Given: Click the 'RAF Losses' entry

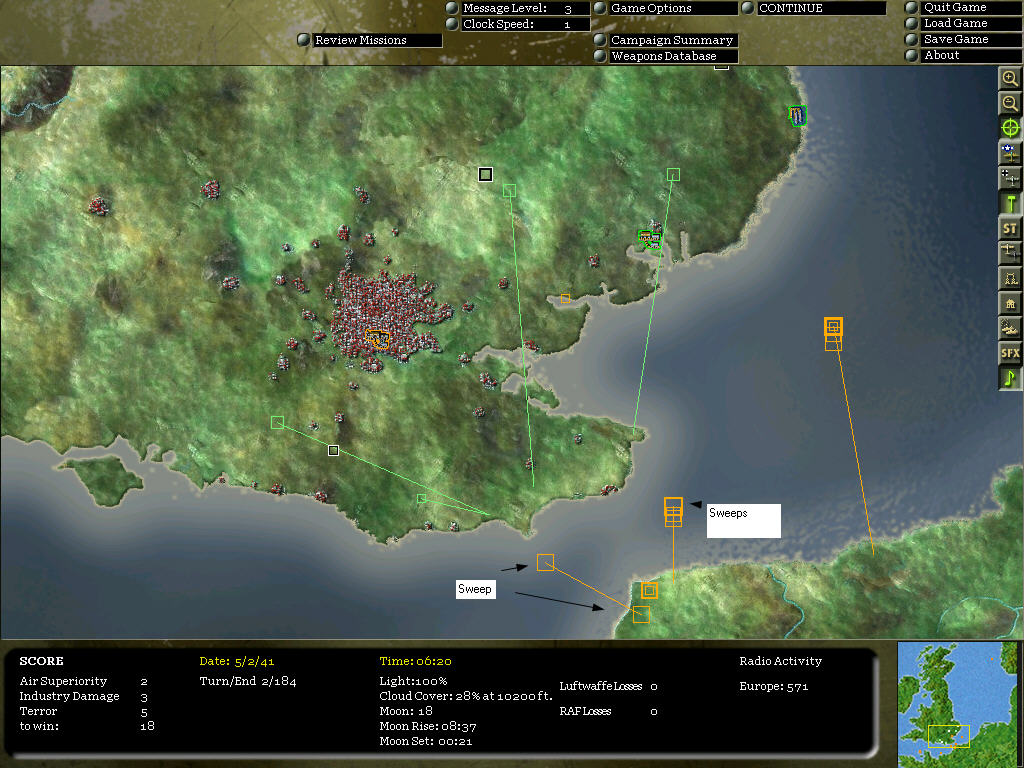Looking at the screenshot, I should (x=608, y=711).
